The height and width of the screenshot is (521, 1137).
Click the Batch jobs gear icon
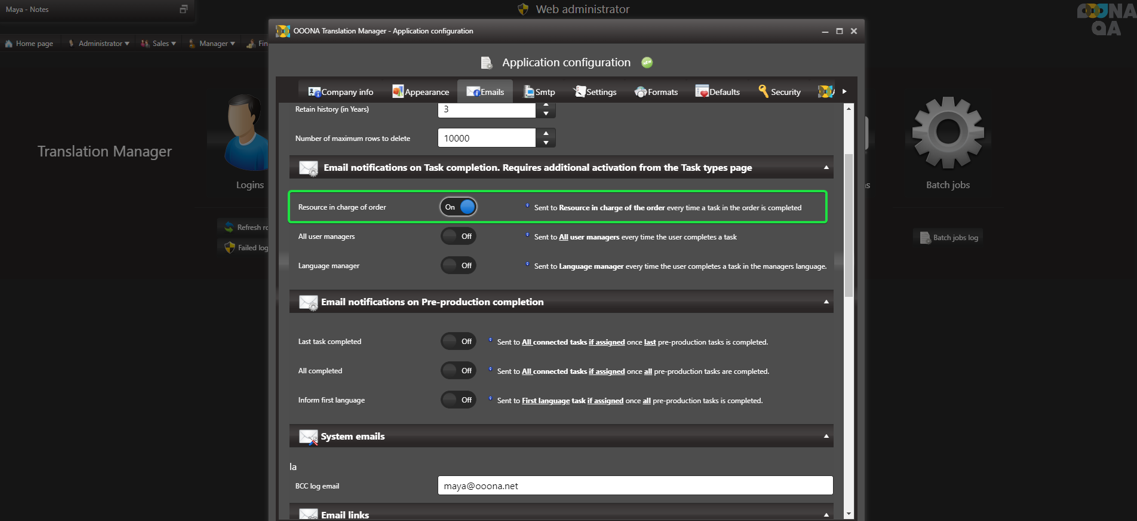[947, 133]
